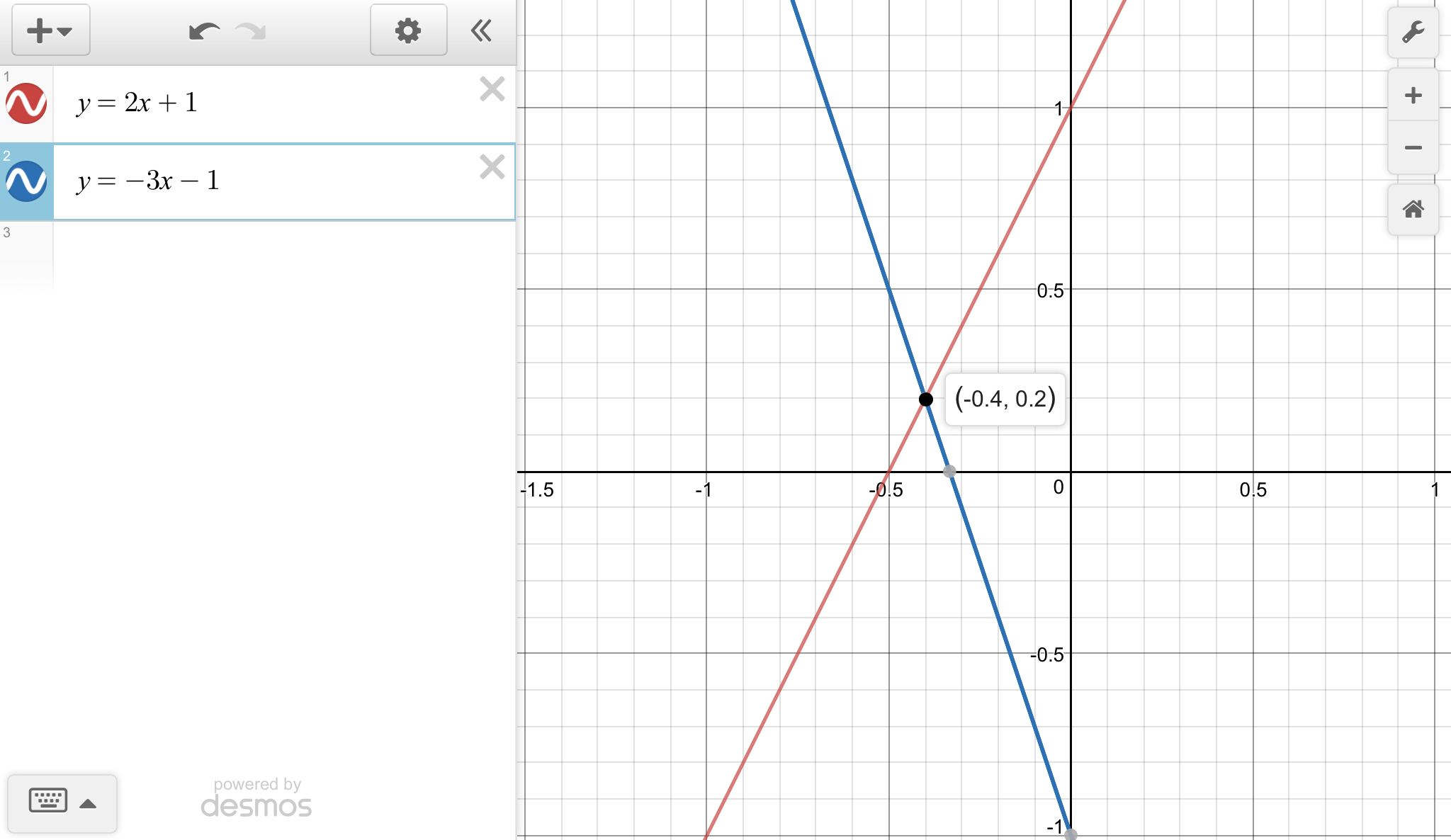Toggle visibility of blue line y=-3x-1
Viewport: 1451px width, 840px height.
(x=26, y=181)
